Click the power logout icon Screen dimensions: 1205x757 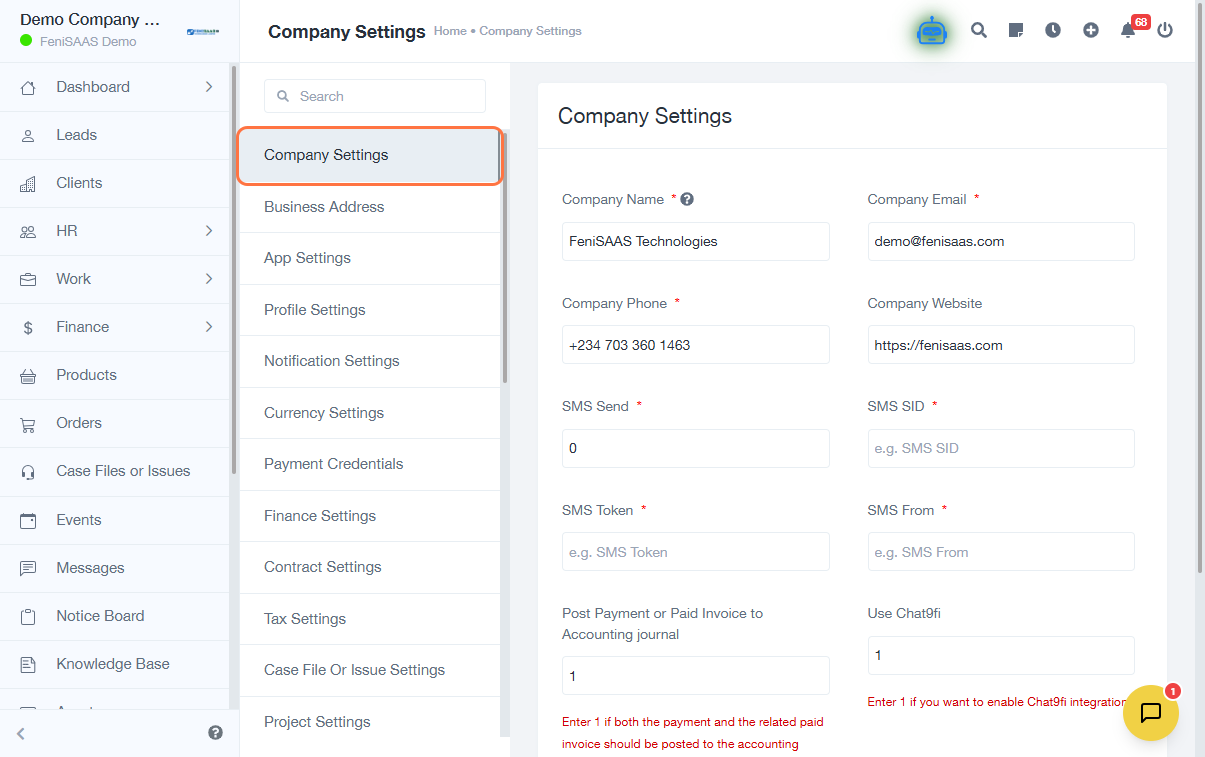click(x=1165, y=31)
